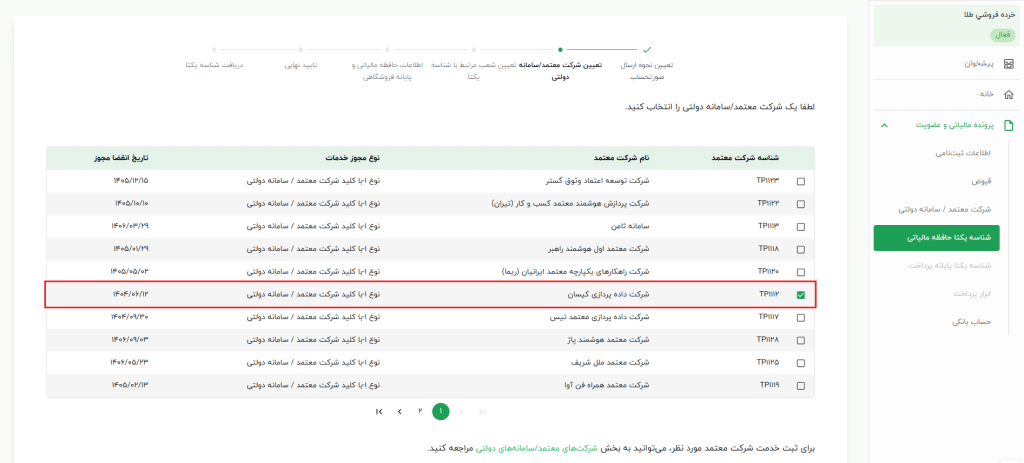Click the disabled previous-page pagination arrow
The width and height of the screenshot is (1024, 463).
462,411
